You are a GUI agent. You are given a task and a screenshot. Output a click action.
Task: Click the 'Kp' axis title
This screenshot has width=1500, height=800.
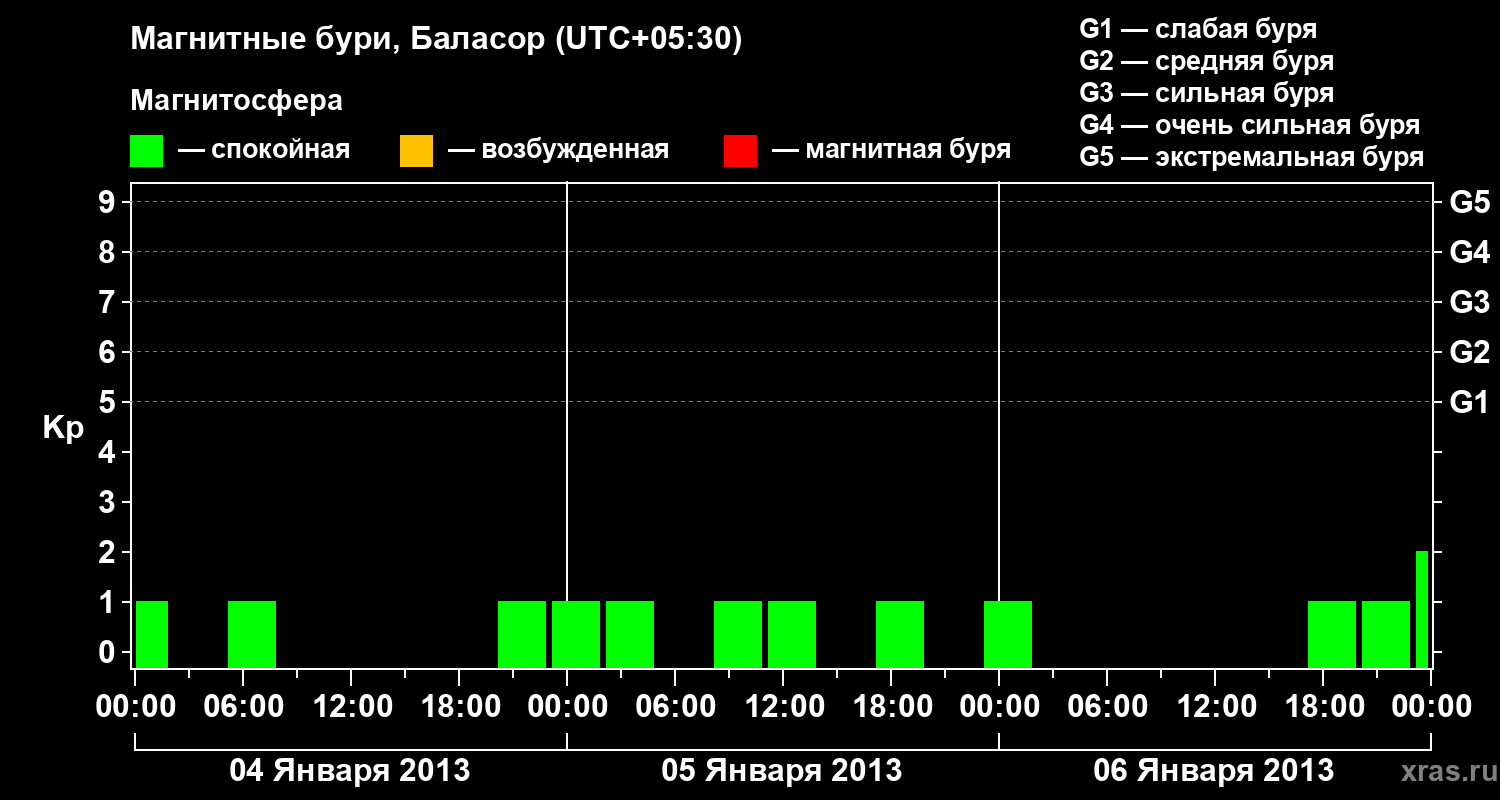coord(63,428)
